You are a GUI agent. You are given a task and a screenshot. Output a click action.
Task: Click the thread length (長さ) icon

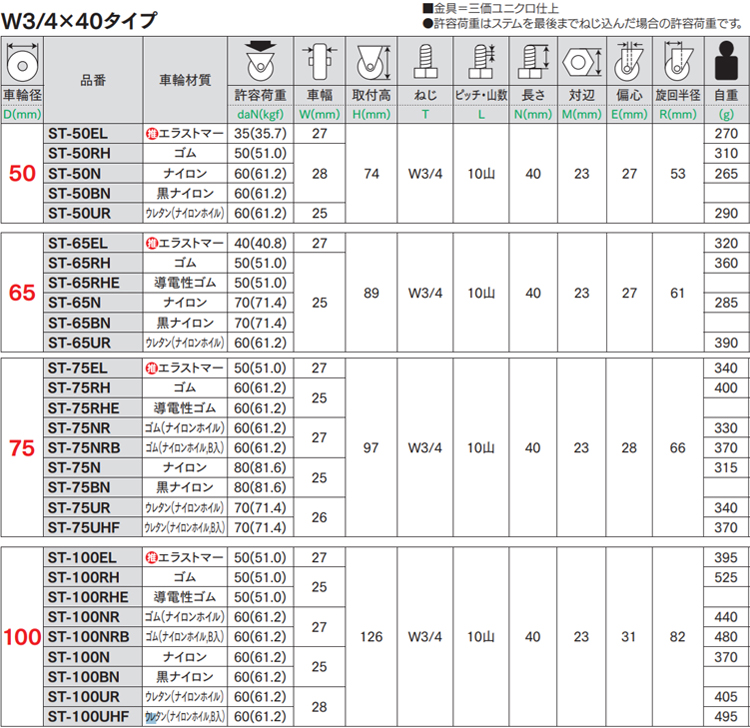click(x=532, y=63)
